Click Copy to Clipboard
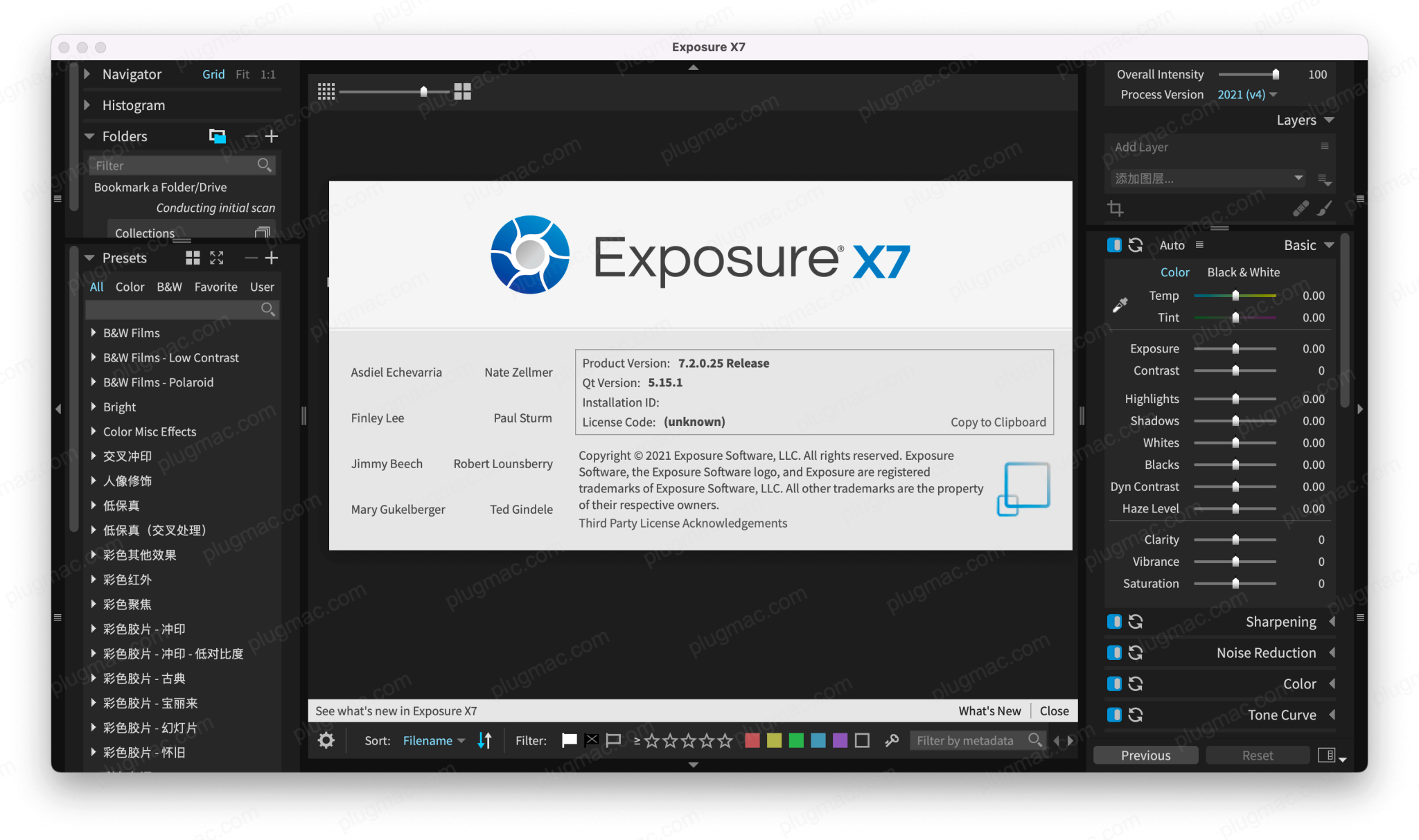Screen dimensions: 1419x840 [998, 422]
